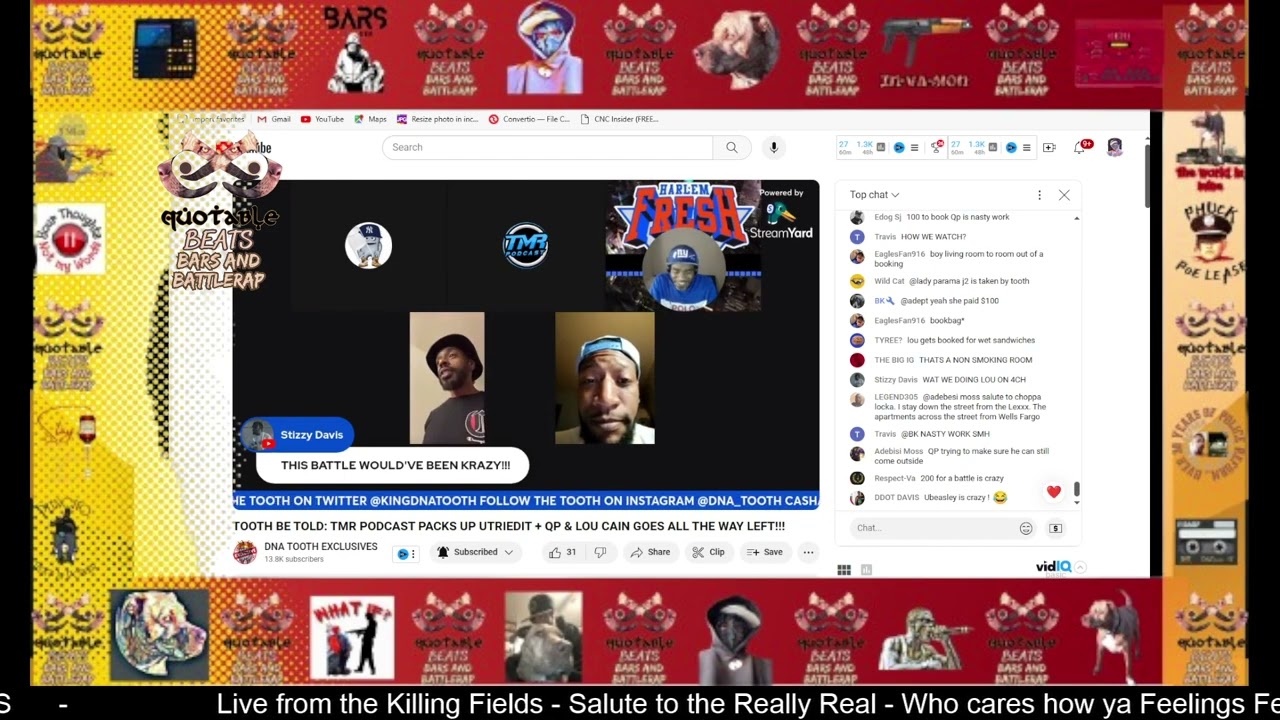This screenshot has width=1280, height=720.
Task: Focus the YouTube search field
Action: (x=547, y=147)
